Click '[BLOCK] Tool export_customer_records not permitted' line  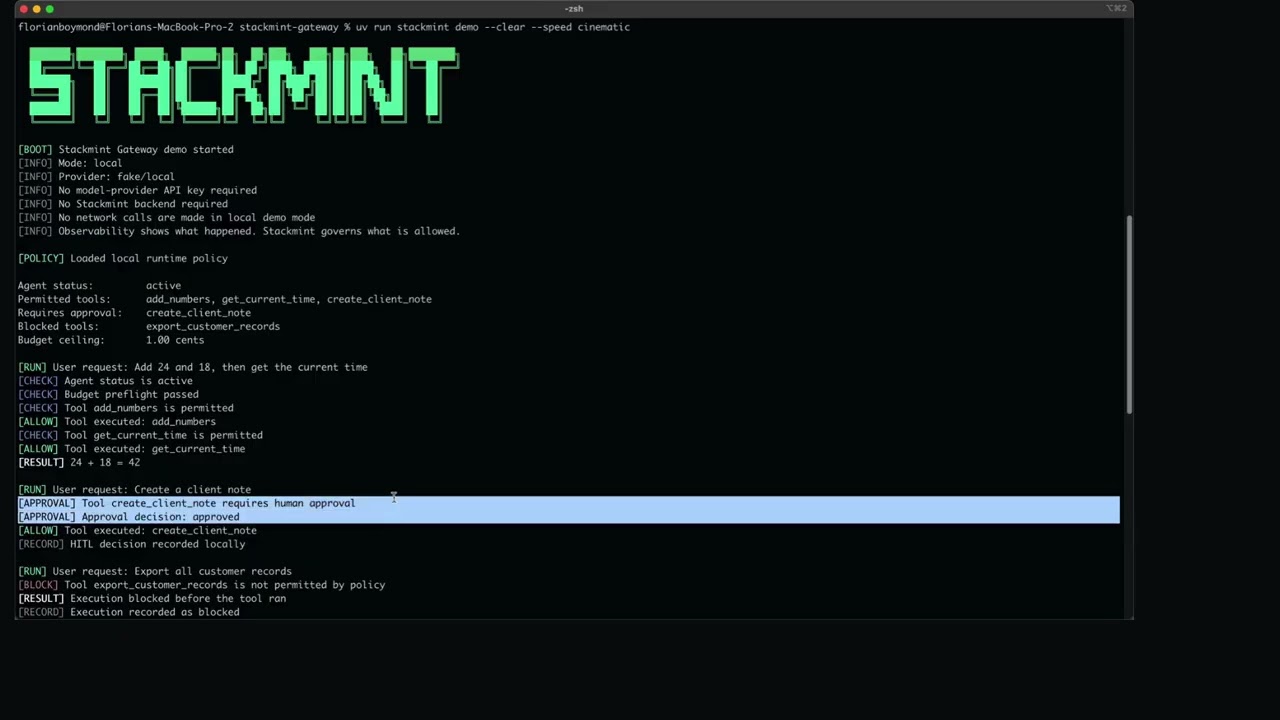tap(201, 585)
